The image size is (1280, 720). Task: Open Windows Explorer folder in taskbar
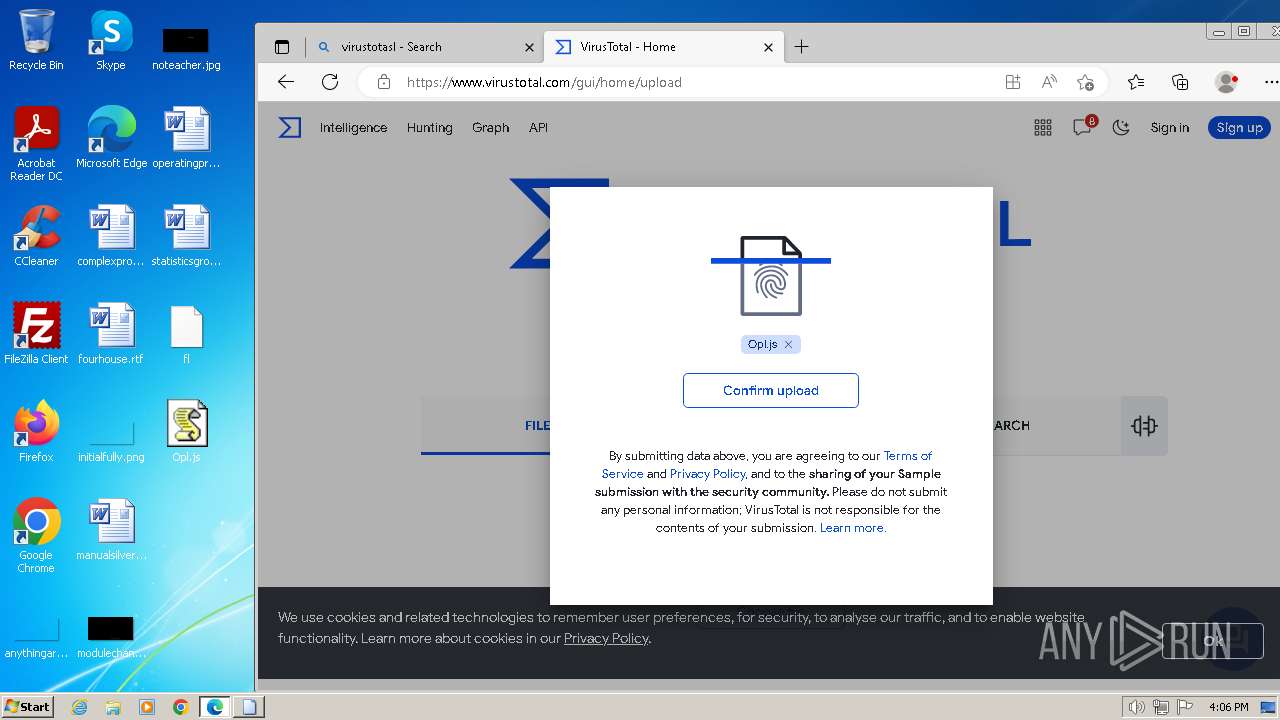click(x=113, y=707)
